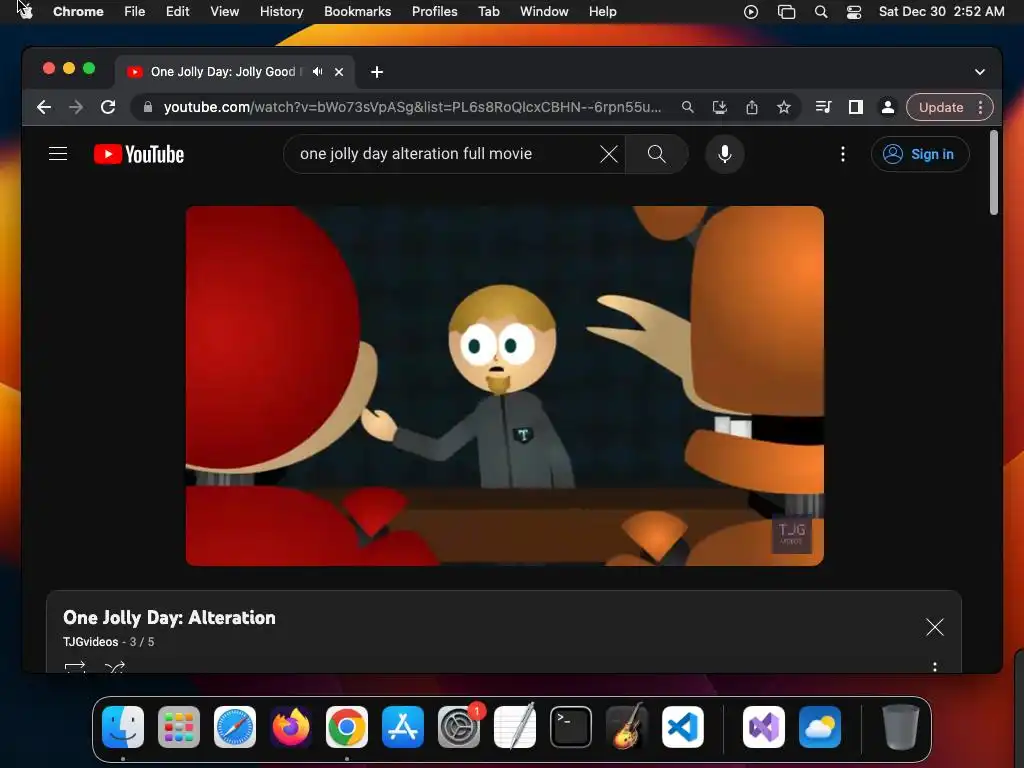Open the Window menu

click(x=544, y=12)
